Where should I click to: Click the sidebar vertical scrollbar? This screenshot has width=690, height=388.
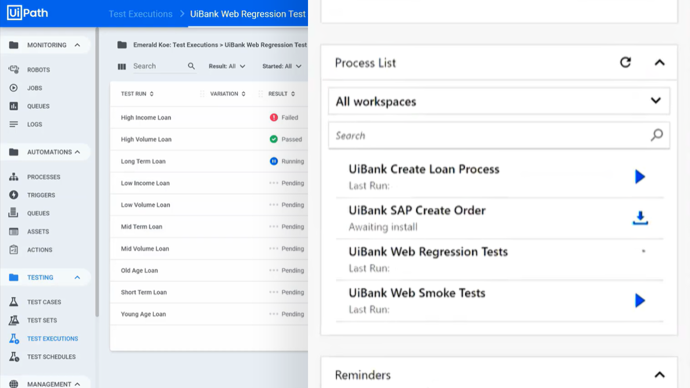tap(97, 172)
